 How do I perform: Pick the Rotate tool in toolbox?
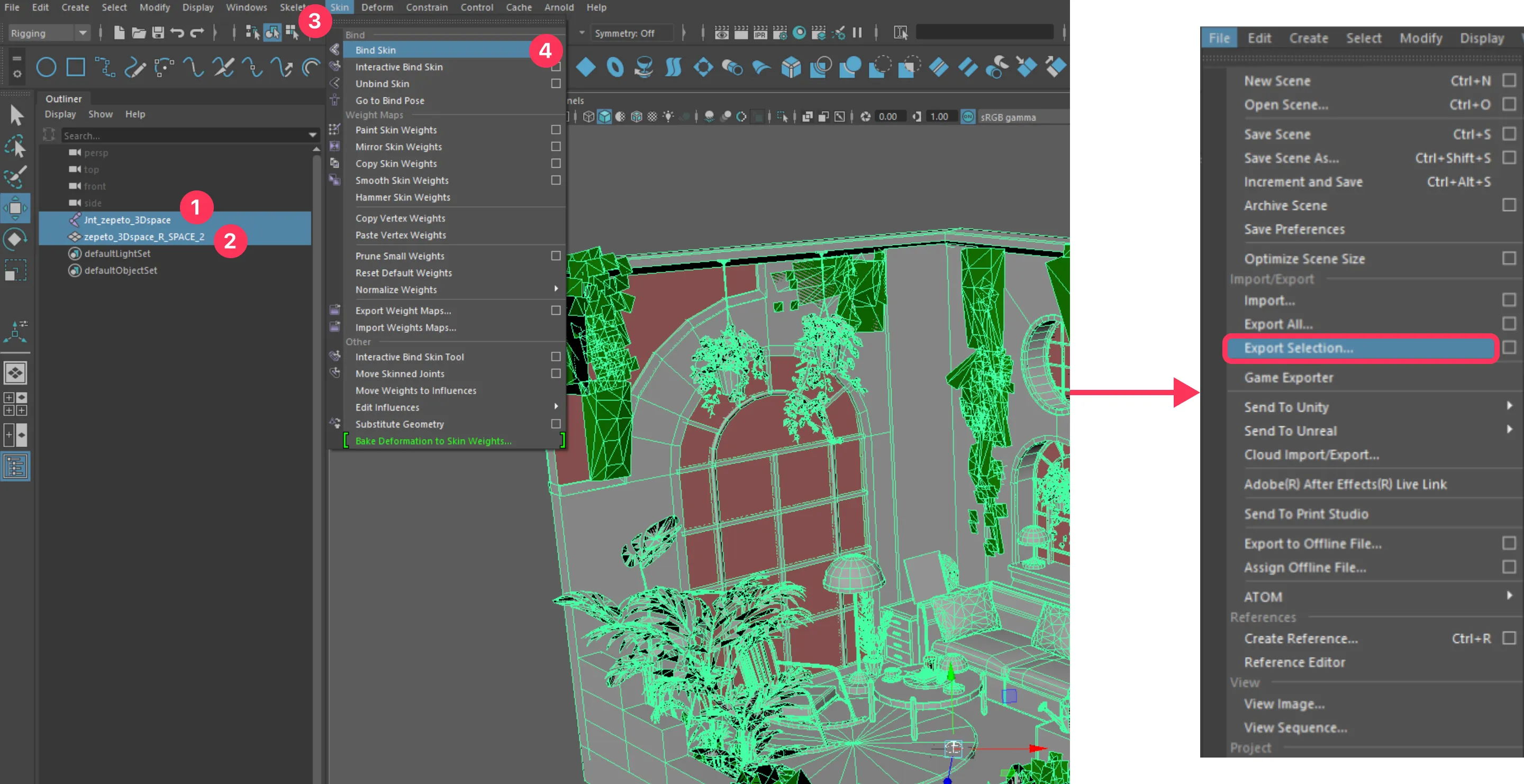16,239
